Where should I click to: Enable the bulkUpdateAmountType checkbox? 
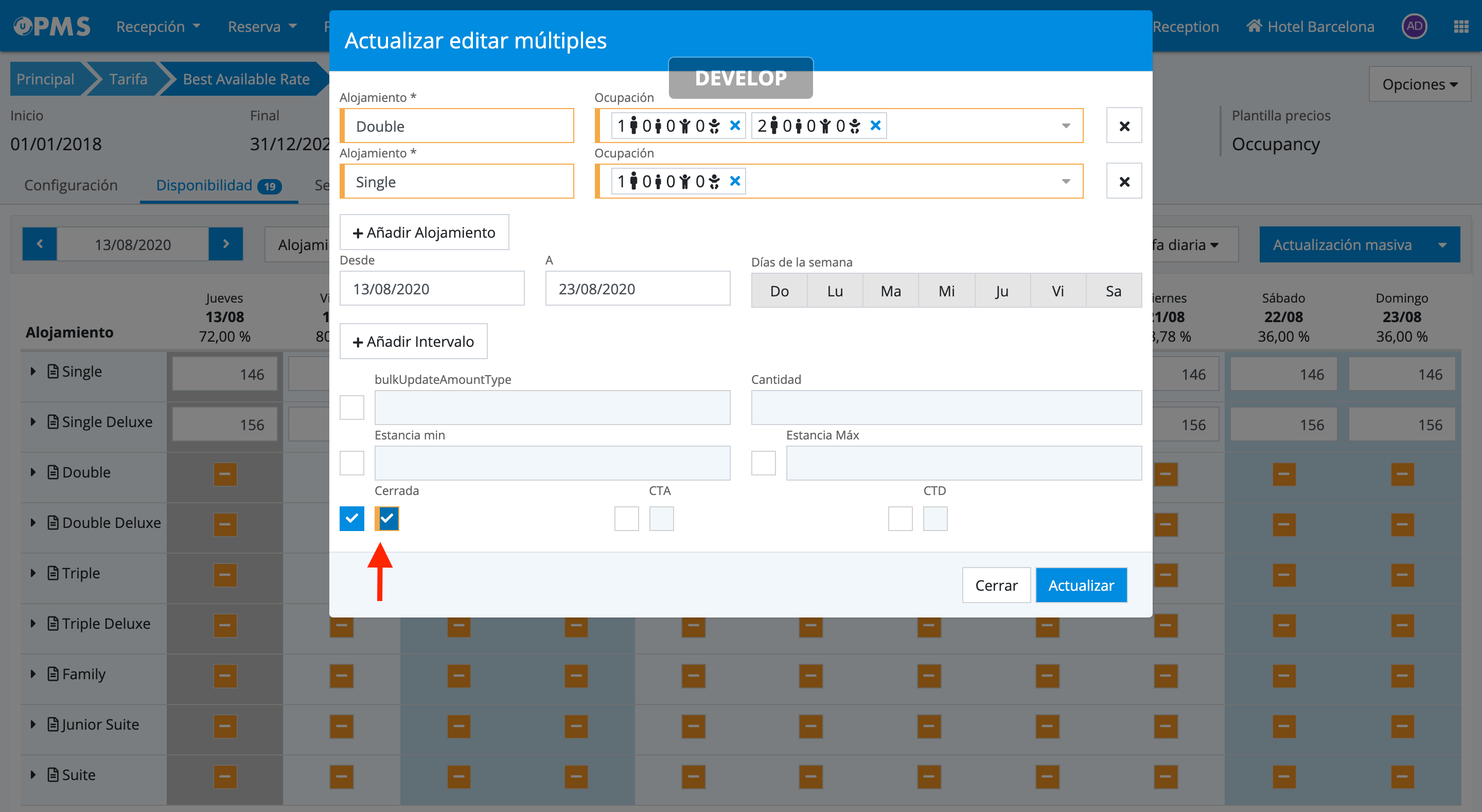(x=351, y=408)
